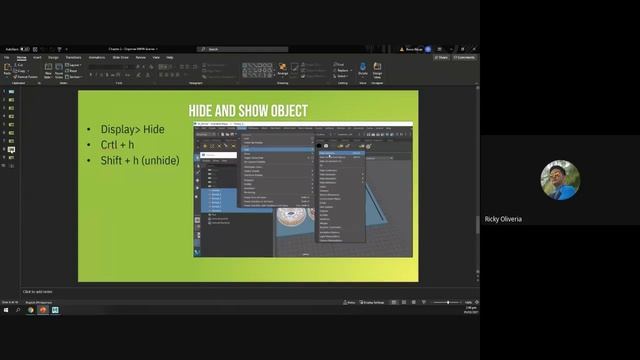Open Chrome from the taskbar
The height and width of the screenshot is (360, 640).
click(x=31, y=310)
